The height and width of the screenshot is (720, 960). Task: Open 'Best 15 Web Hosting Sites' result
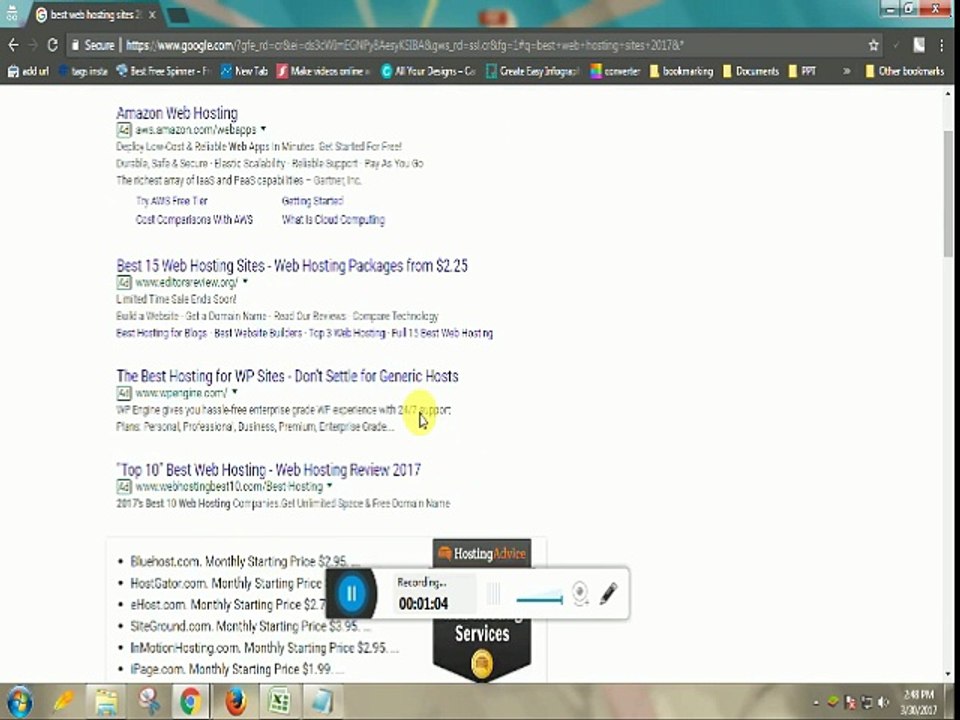[x=292, y=266]
